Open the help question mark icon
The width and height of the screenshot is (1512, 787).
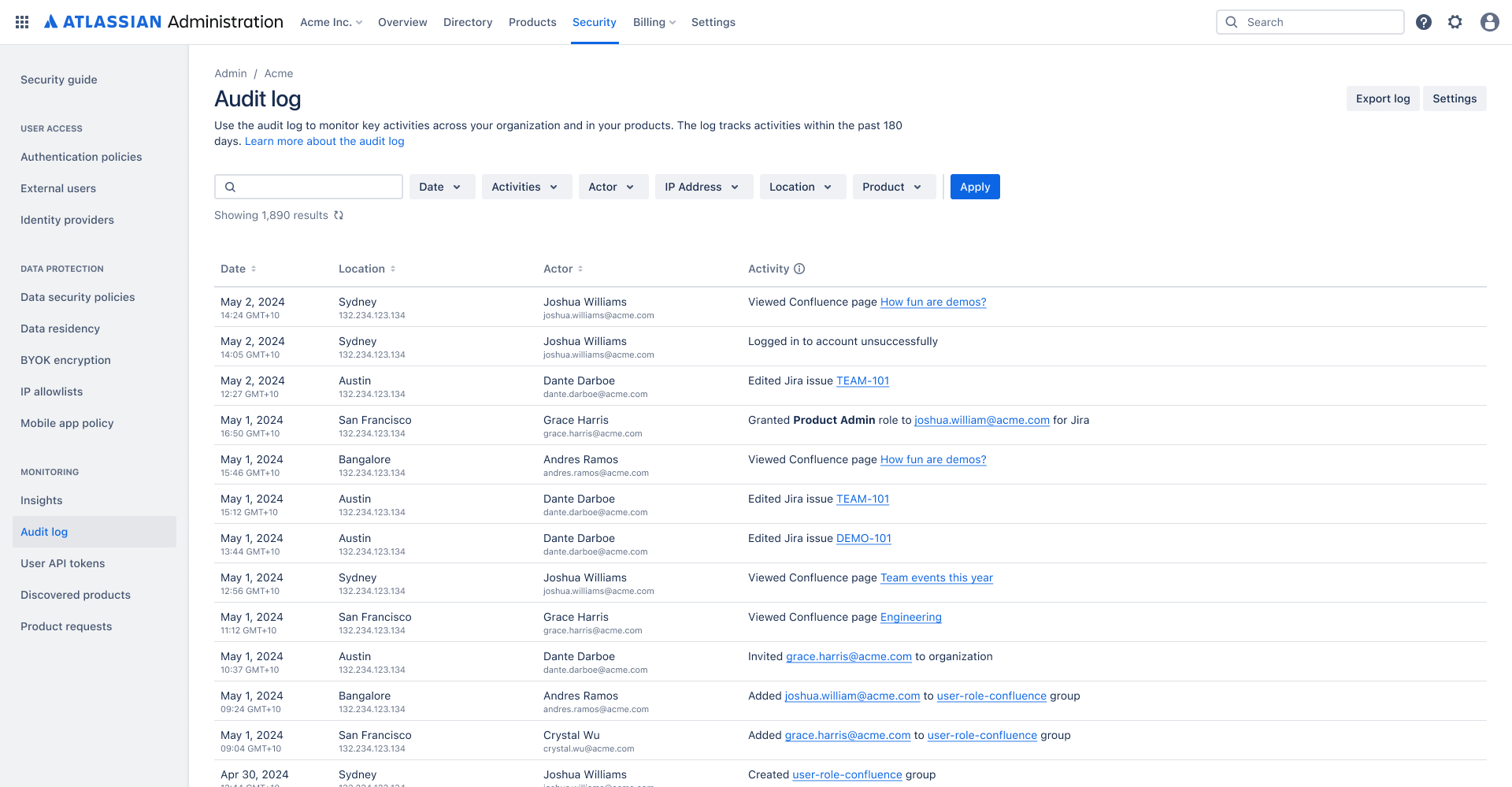tap(1424, 22)
